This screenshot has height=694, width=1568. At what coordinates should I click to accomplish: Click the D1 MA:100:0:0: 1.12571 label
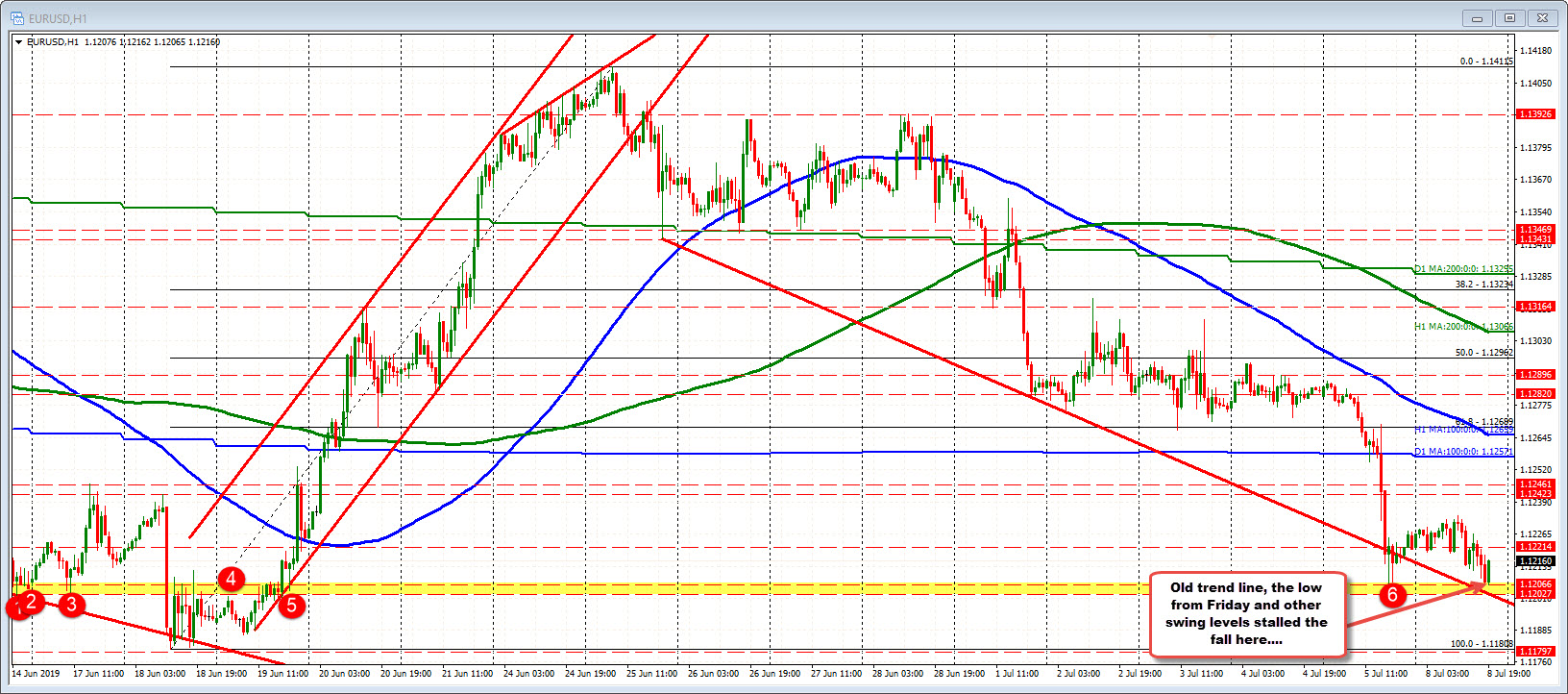click(1464, 452)
